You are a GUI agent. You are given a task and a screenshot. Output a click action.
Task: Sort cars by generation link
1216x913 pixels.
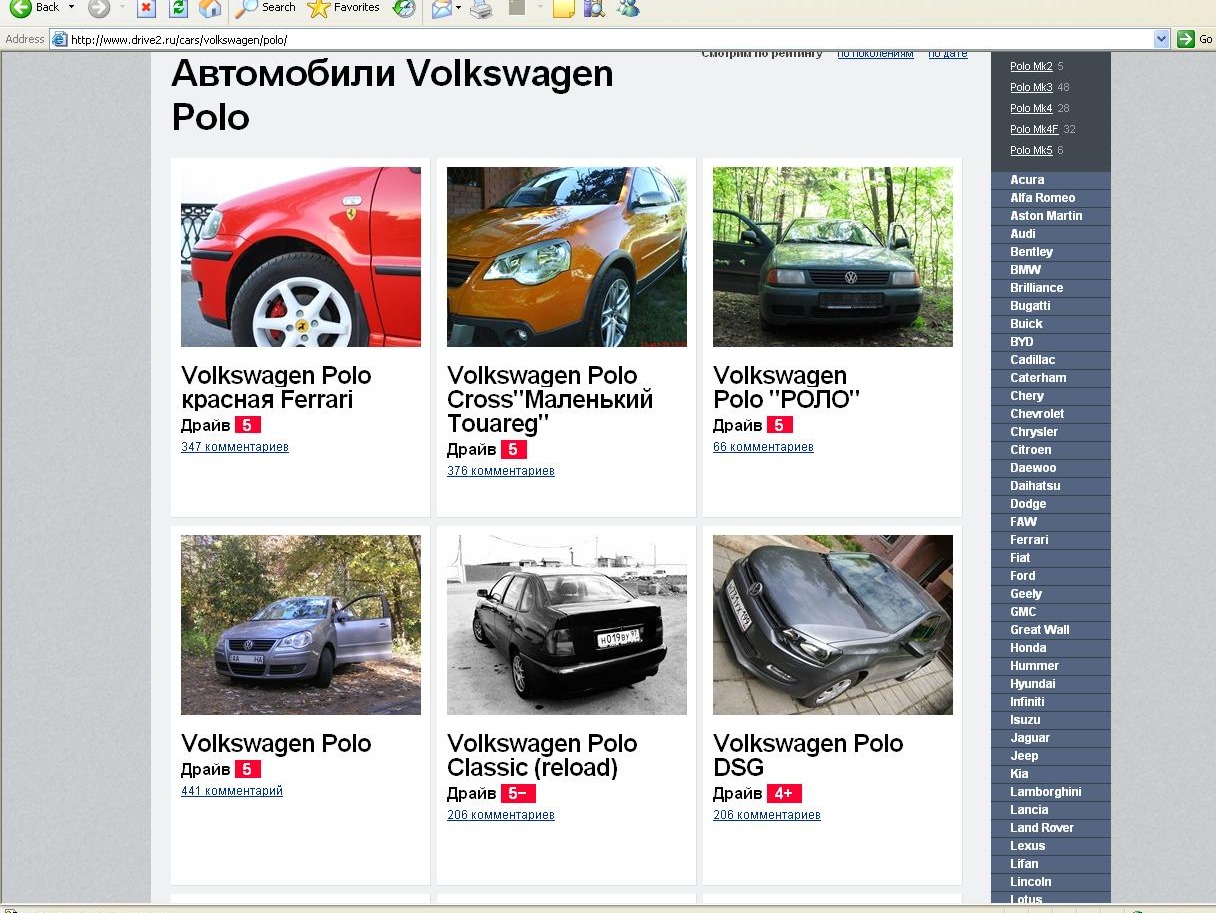(875, 54)
